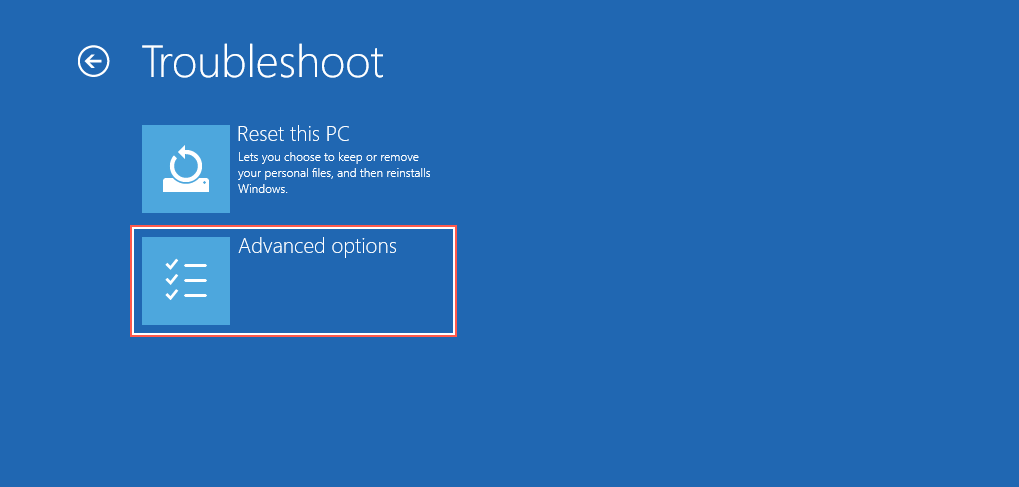
Task: Click the "Troubleshoot" page title
Action: 262,62
